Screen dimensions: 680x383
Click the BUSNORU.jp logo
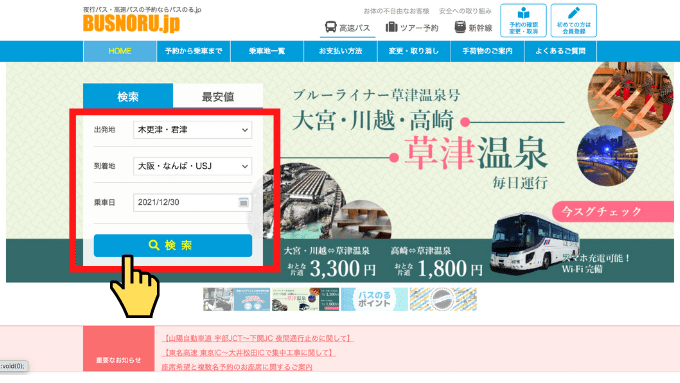(131, 23)
